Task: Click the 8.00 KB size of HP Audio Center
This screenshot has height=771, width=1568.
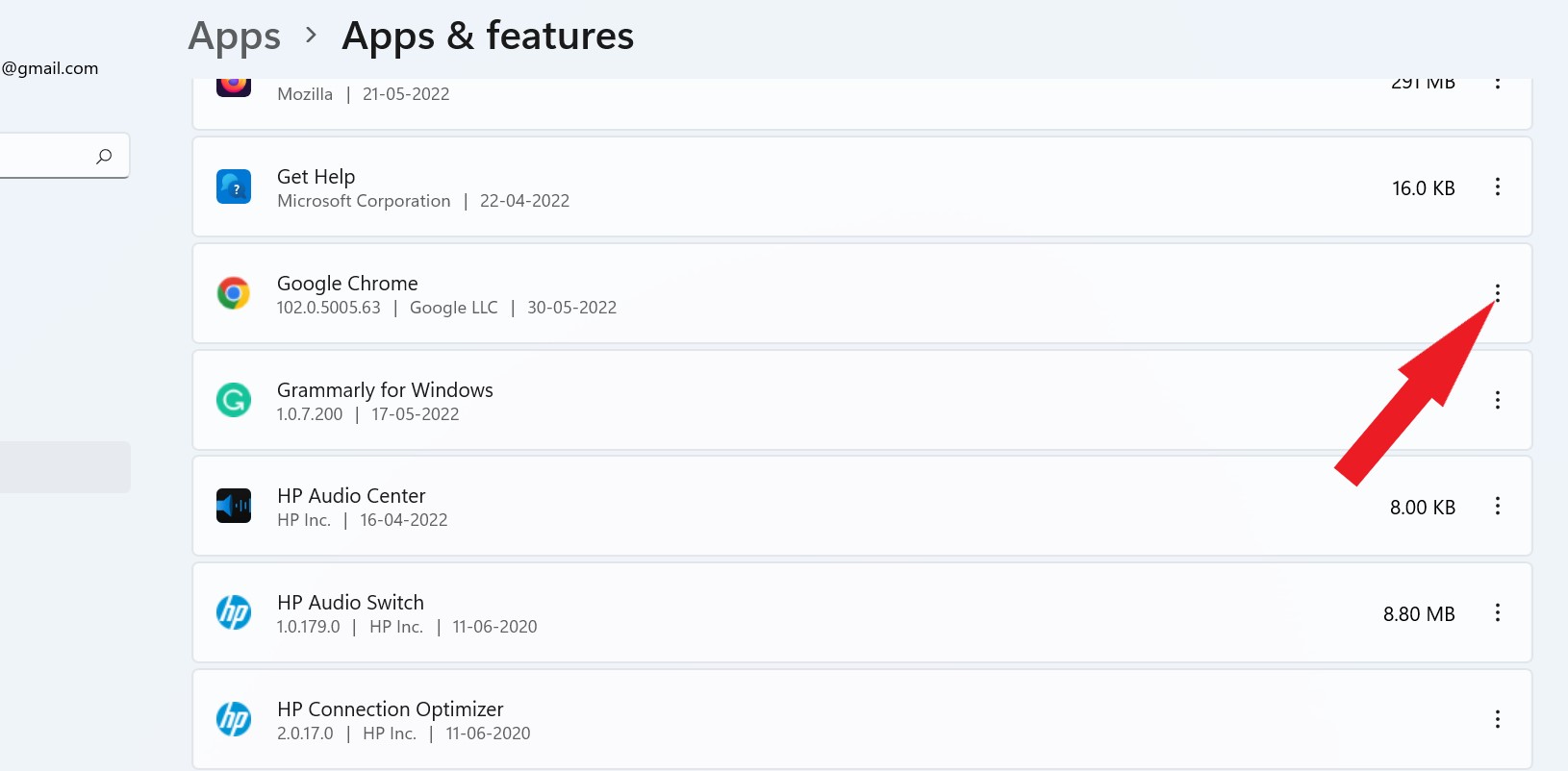Action: pyautogui.click(x=1423, y=508)
